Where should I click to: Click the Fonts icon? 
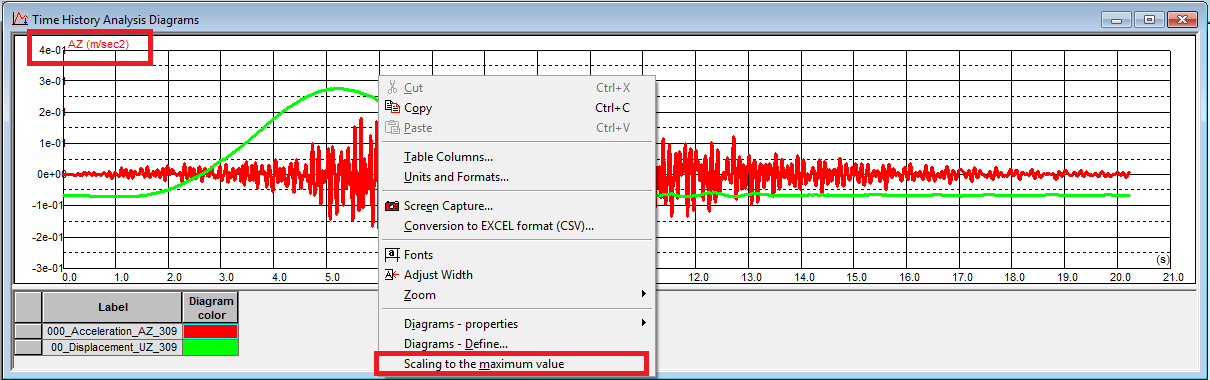click(x=392, y=255)
